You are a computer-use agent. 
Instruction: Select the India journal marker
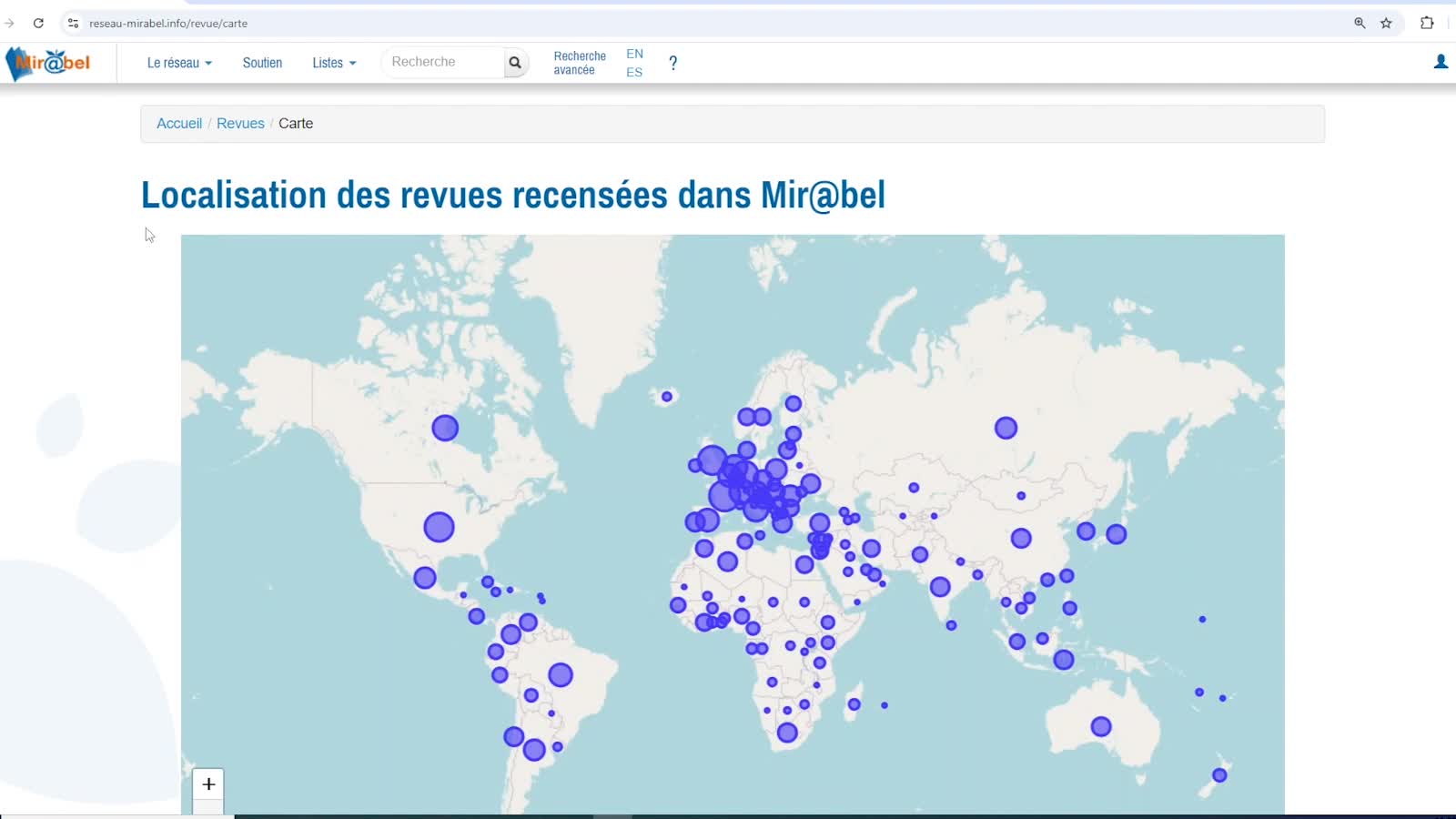940,587
